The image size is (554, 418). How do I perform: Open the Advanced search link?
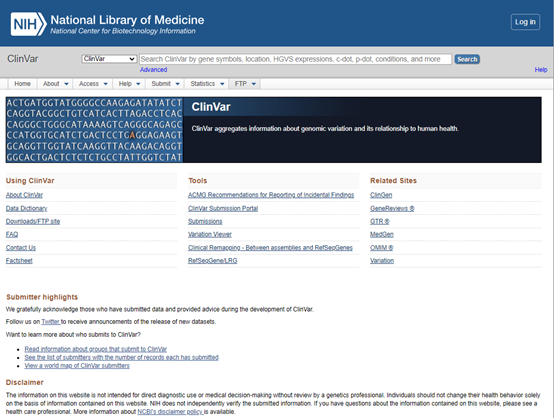pos(153,70)
